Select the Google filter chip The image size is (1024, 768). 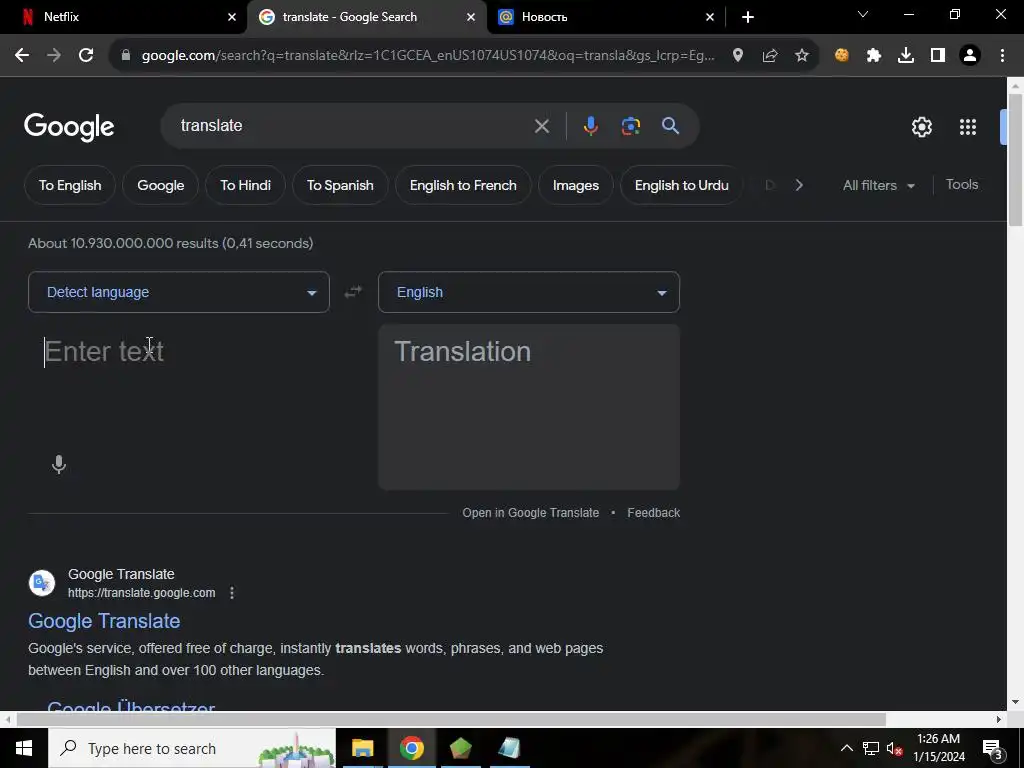161,185
